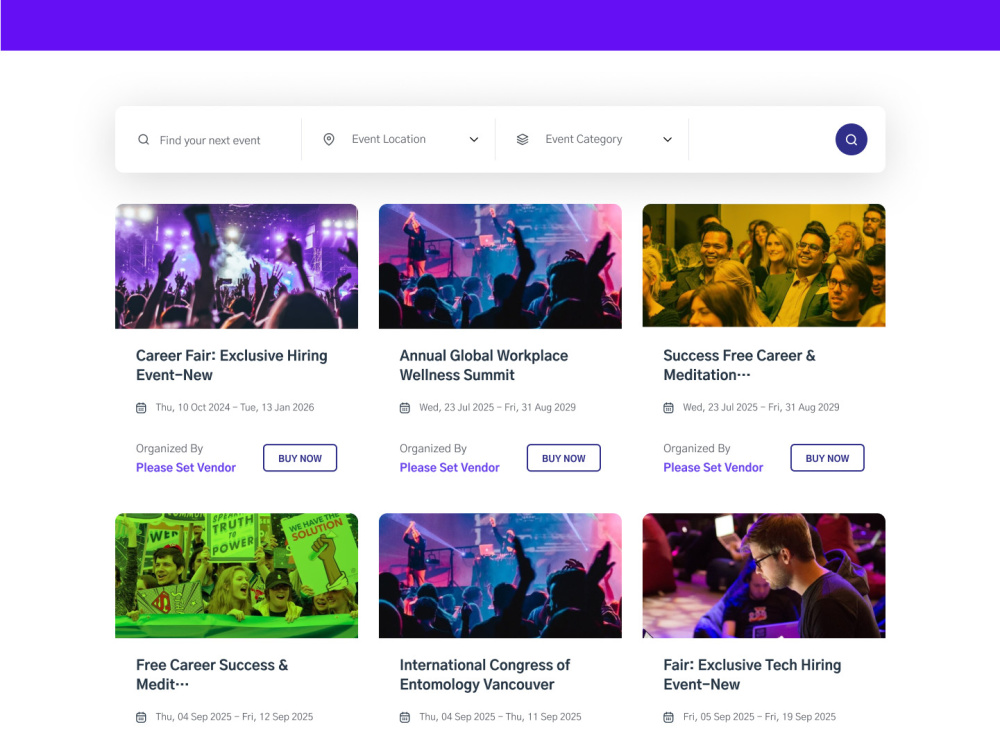This screenshot has width=1000, height=749.
Task: Click the Event Category chevron arrow
Action: [x=667, y=140]
